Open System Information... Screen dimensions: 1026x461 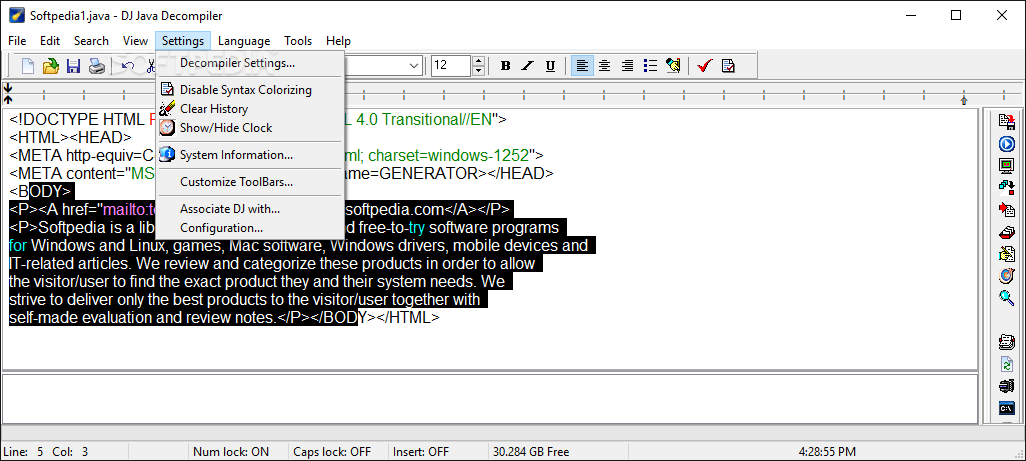tap(250, 155)
